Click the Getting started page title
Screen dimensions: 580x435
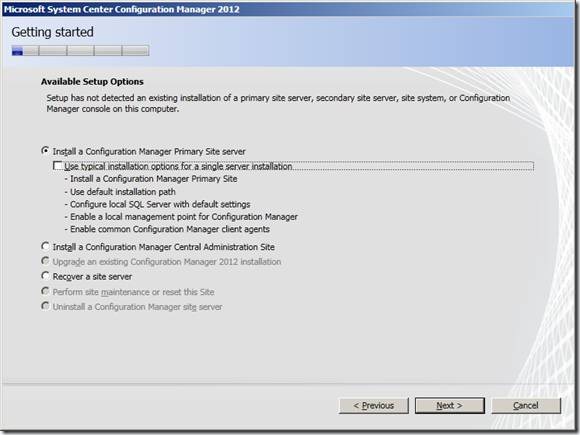(53, 32)
